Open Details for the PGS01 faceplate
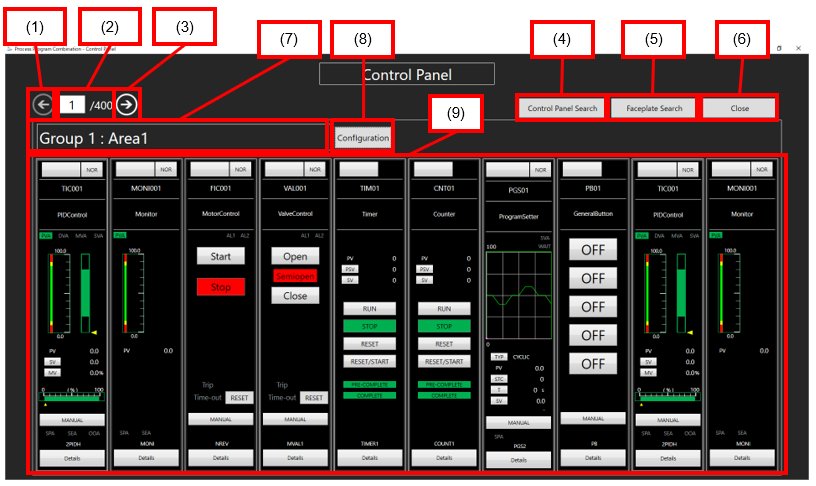This screenshot has width=816, height=486. (518, 460)
